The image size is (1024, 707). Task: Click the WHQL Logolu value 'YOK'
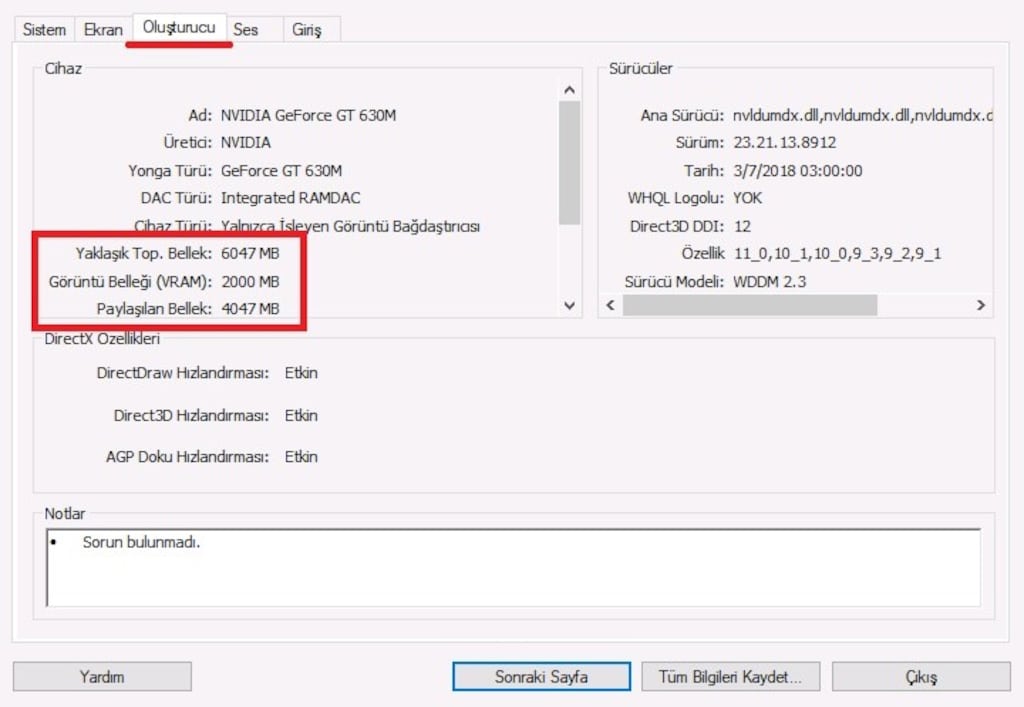pyautogui.click(x=747, y=198)
